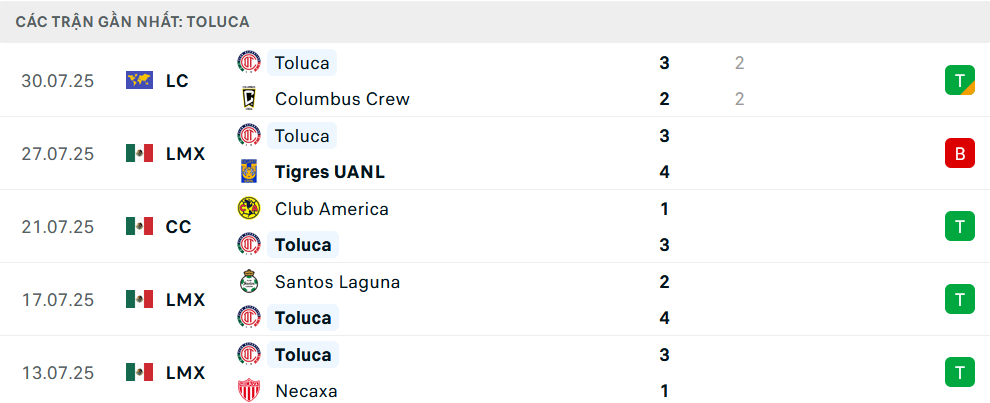Click the red B result badge
Viewport: 990px width, 403px height.
(x=960, y=153)
